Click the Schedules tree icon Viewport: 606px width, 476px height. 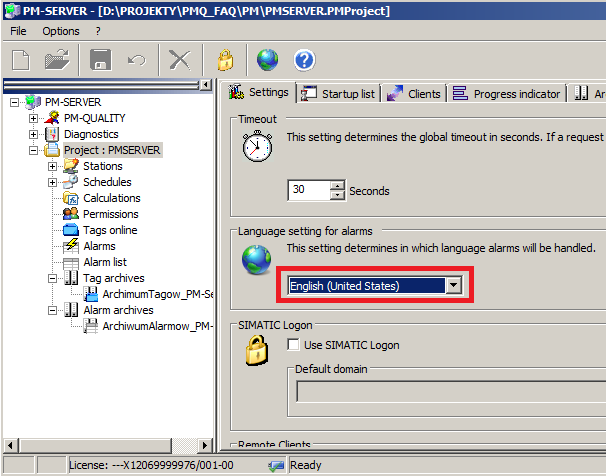[x=71, y=182]
